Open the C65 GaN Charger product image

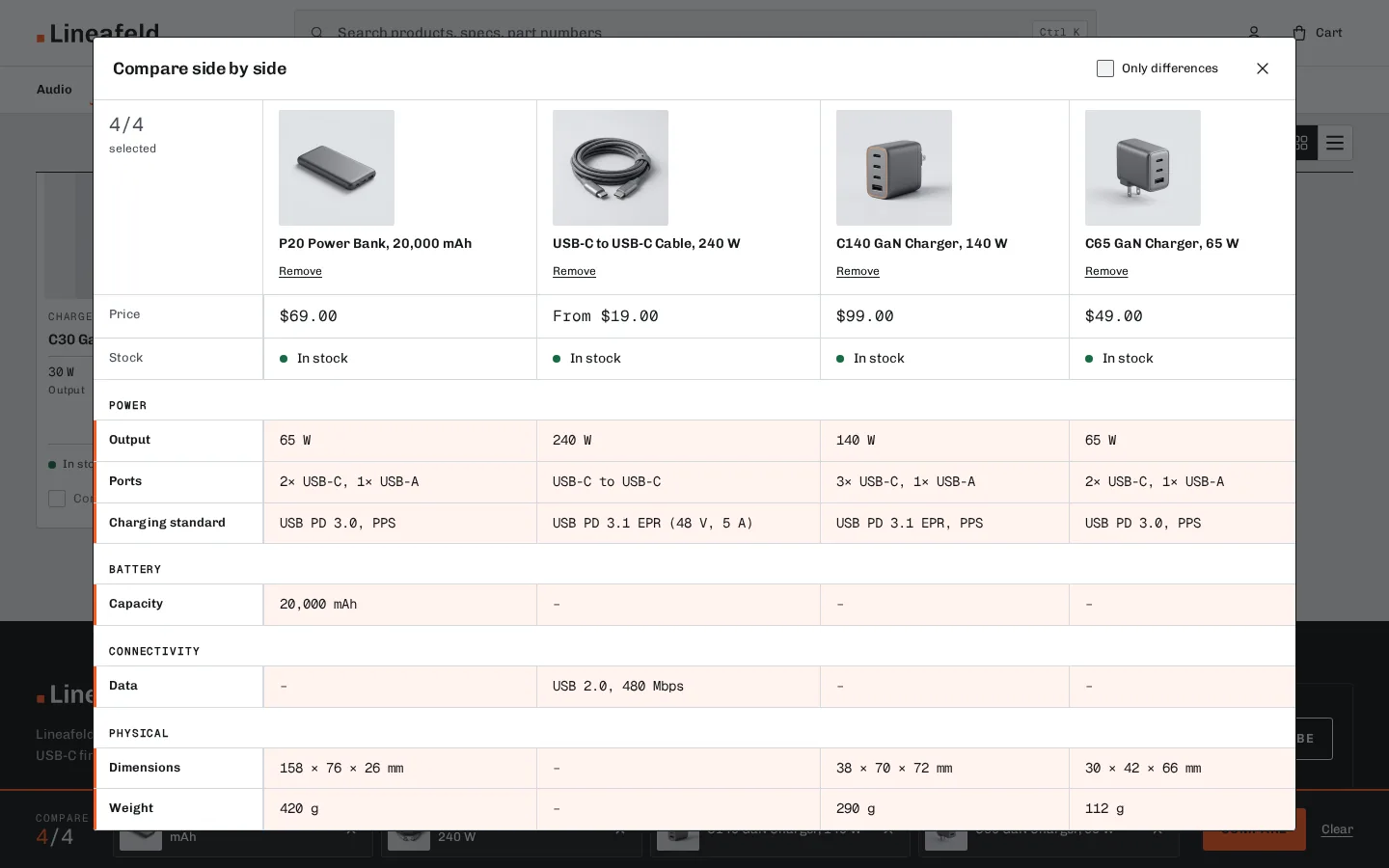(1143, 168)
